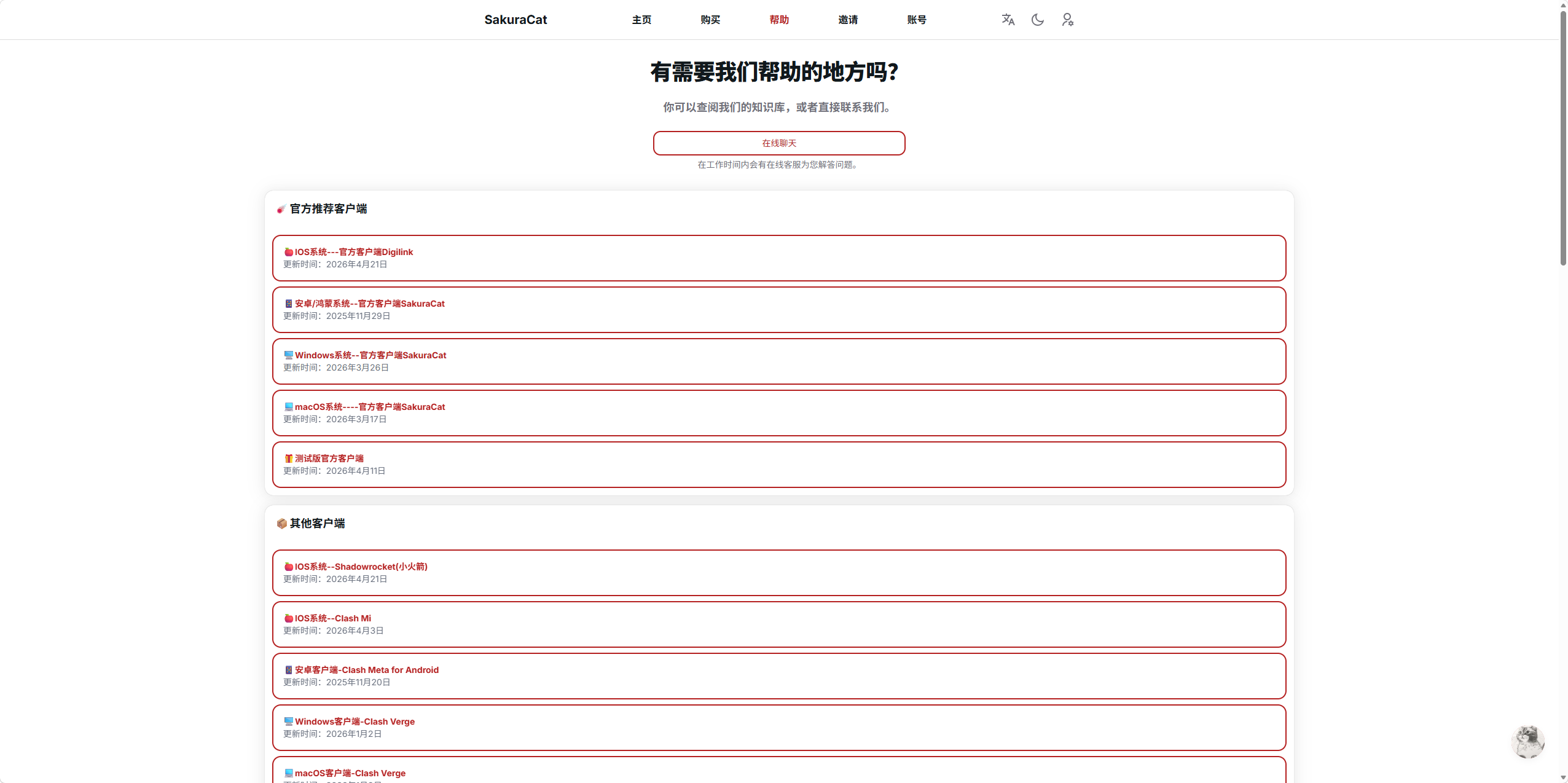Click the phone icon beside 安卓/鸿蒙系统 entry
The width and height of the screenshot is (1568, 783).
click(x=288, y=304)
